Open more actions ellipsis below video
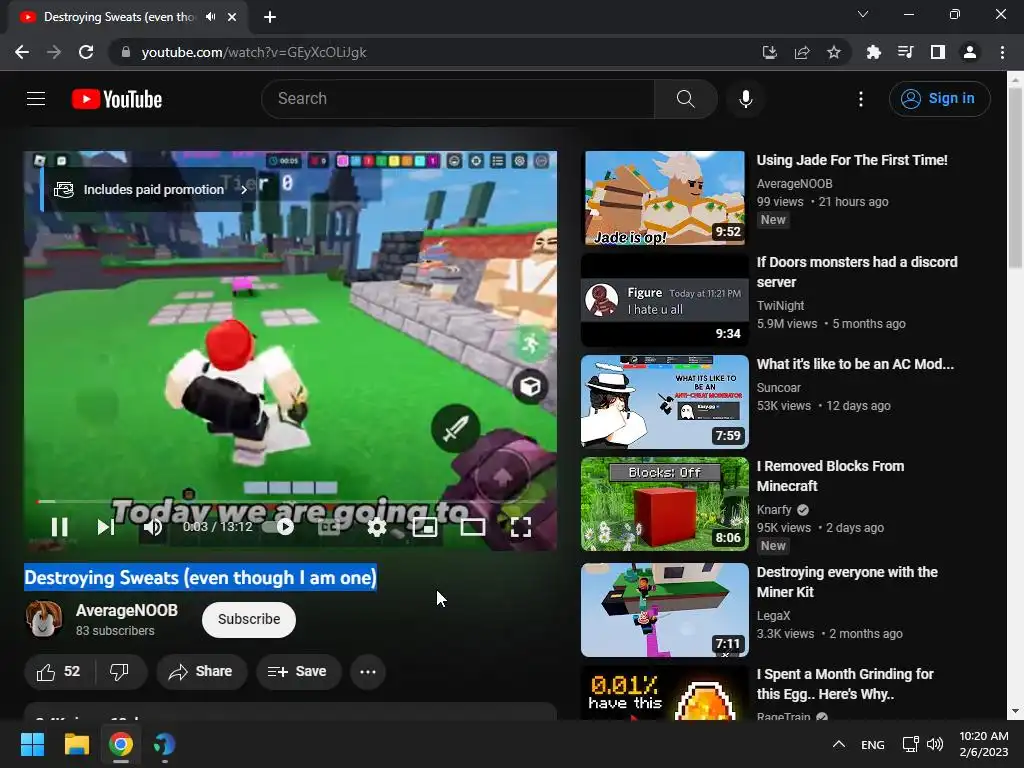1024x768 pixels. 368,671
